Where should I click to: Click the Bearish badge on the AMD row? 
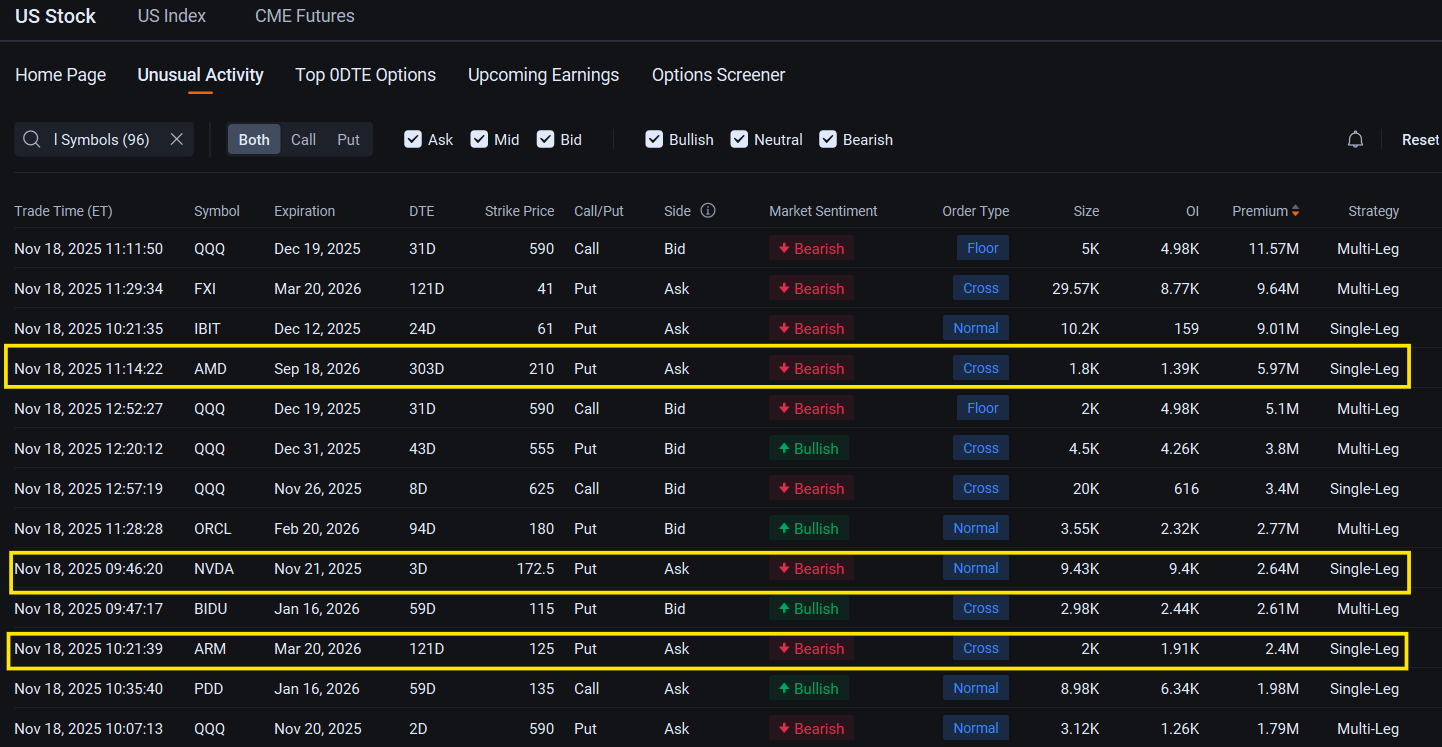pyautogui.click(x=811, y=368)
